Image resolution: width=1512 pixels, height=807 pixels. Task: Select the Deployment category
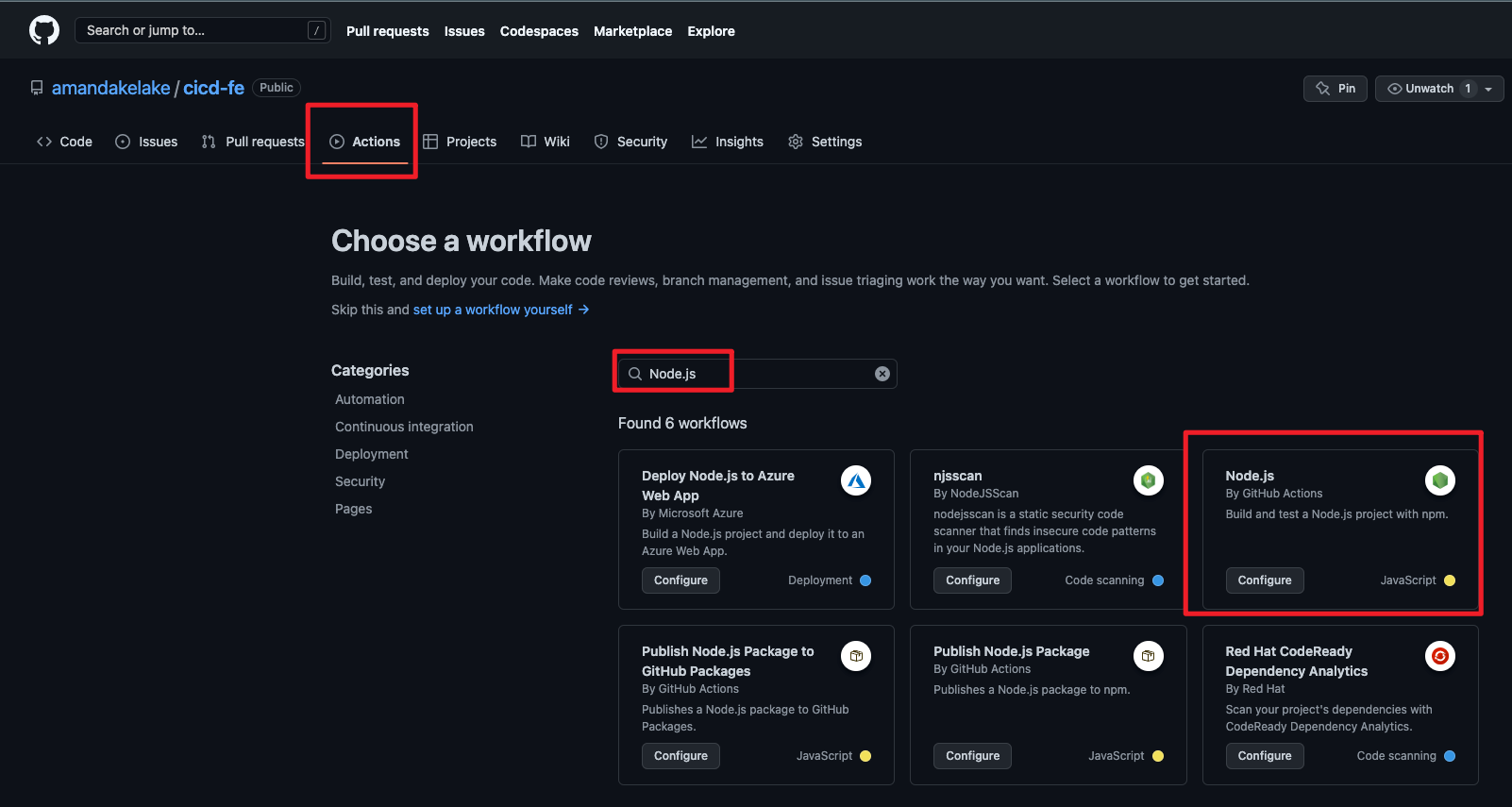(x=372, y=454)
